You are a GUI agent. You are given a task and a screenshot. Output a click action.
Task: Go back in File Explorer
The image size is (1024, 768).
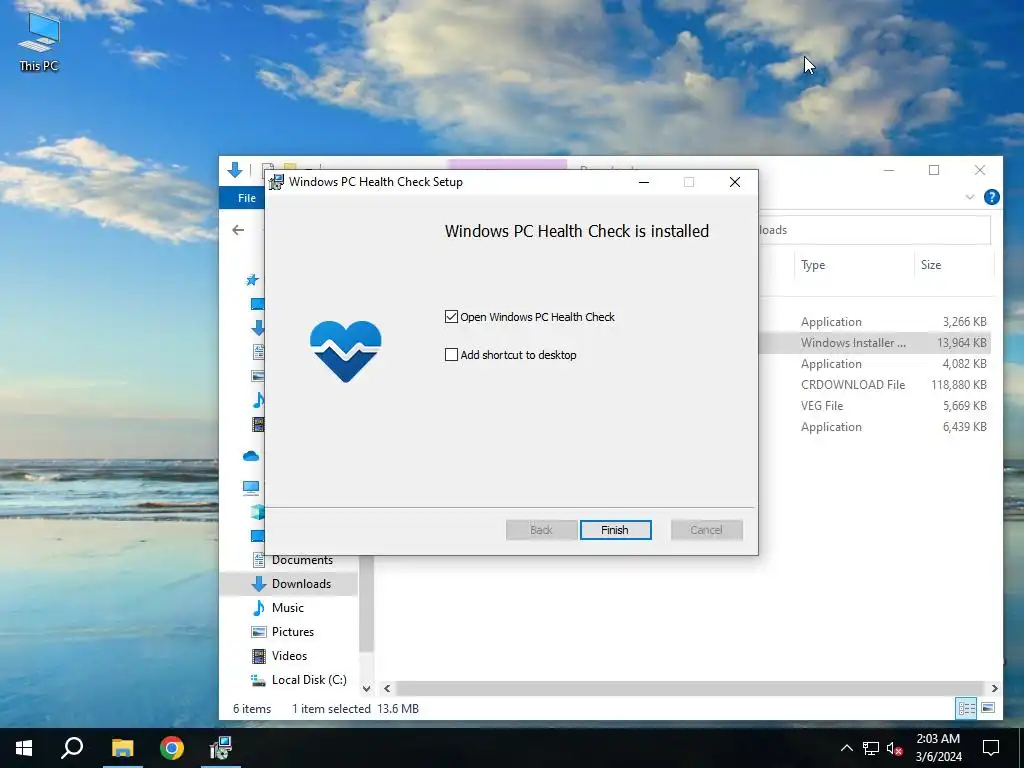click(x=238, y=230)
